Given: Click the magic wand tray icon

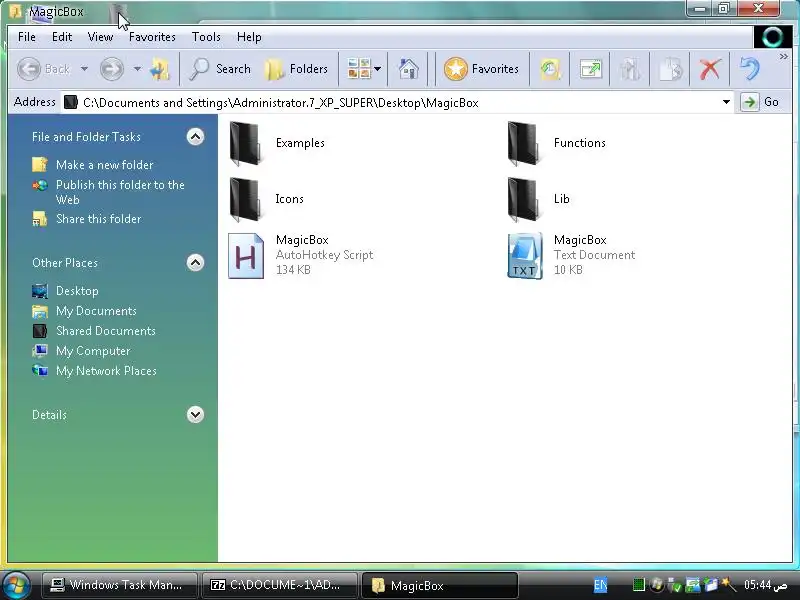Looking at the screenshot, I should pyautogui.click(x=729, y=585).
